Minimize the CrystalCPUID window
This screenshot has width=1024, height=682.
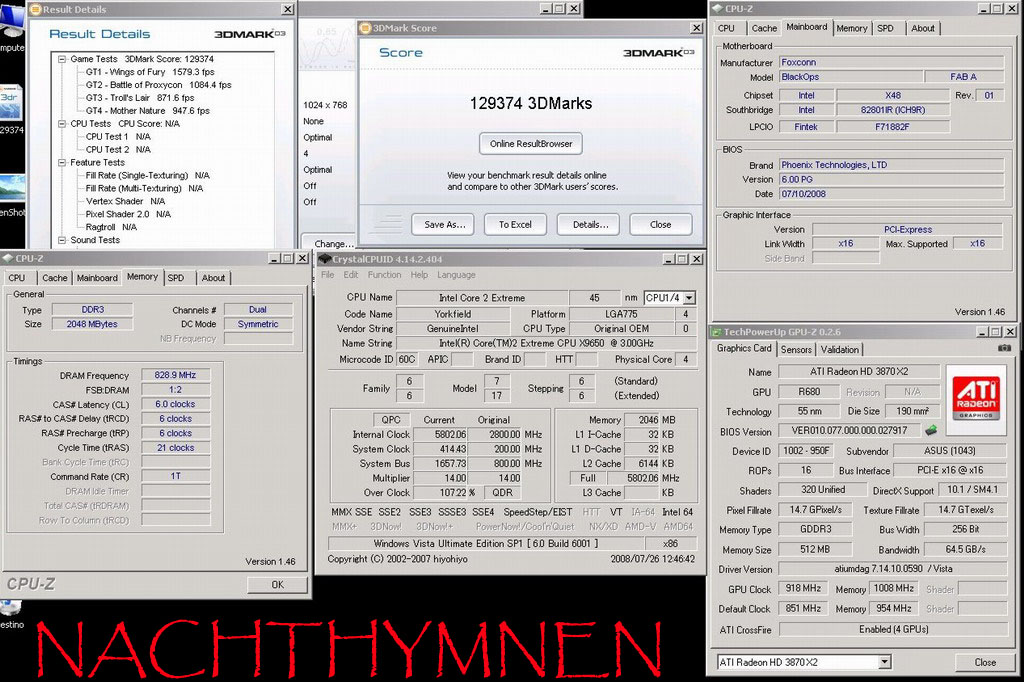coord(669,259)
